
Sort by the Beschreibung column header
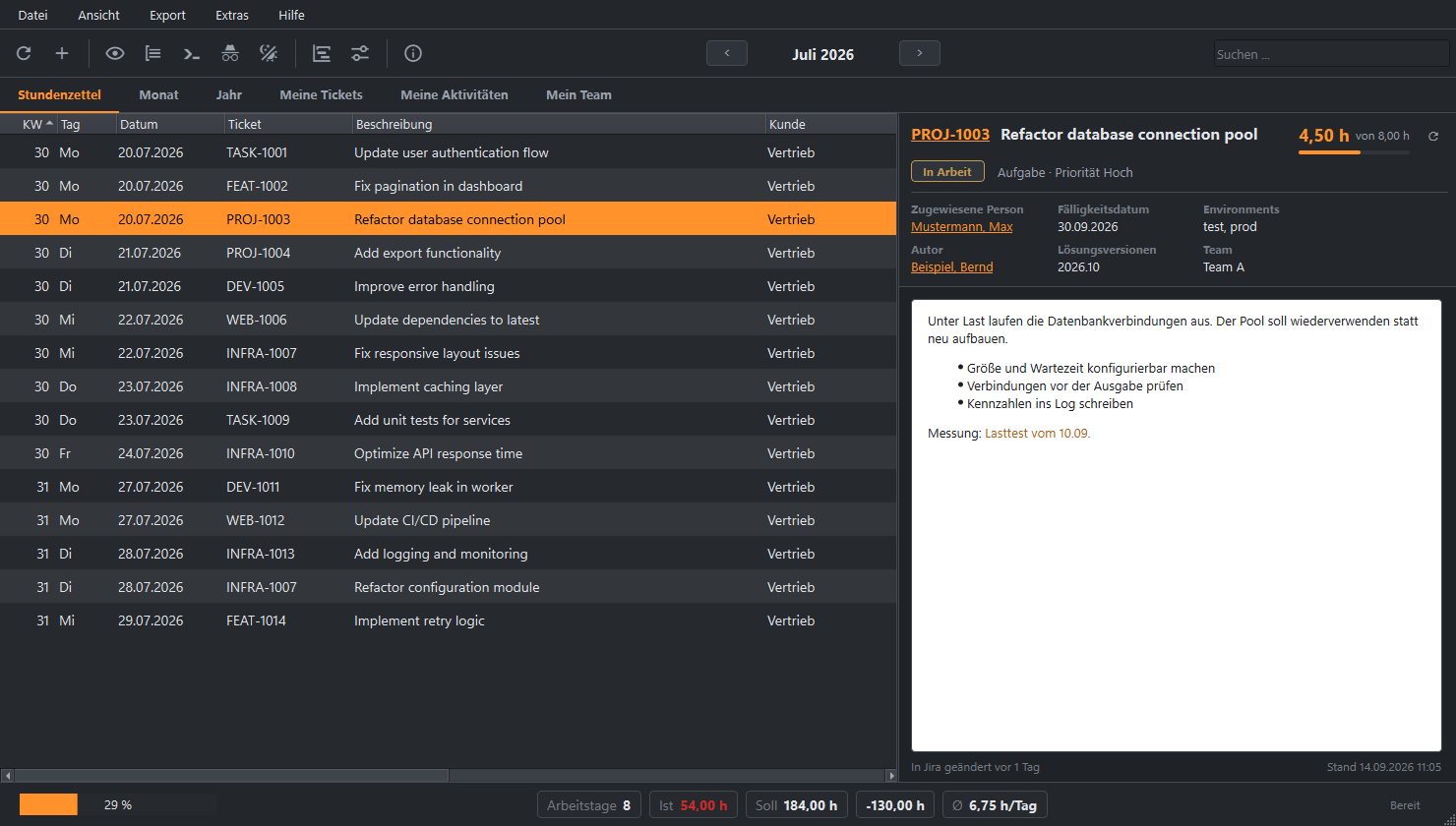(x=559, y=124)
